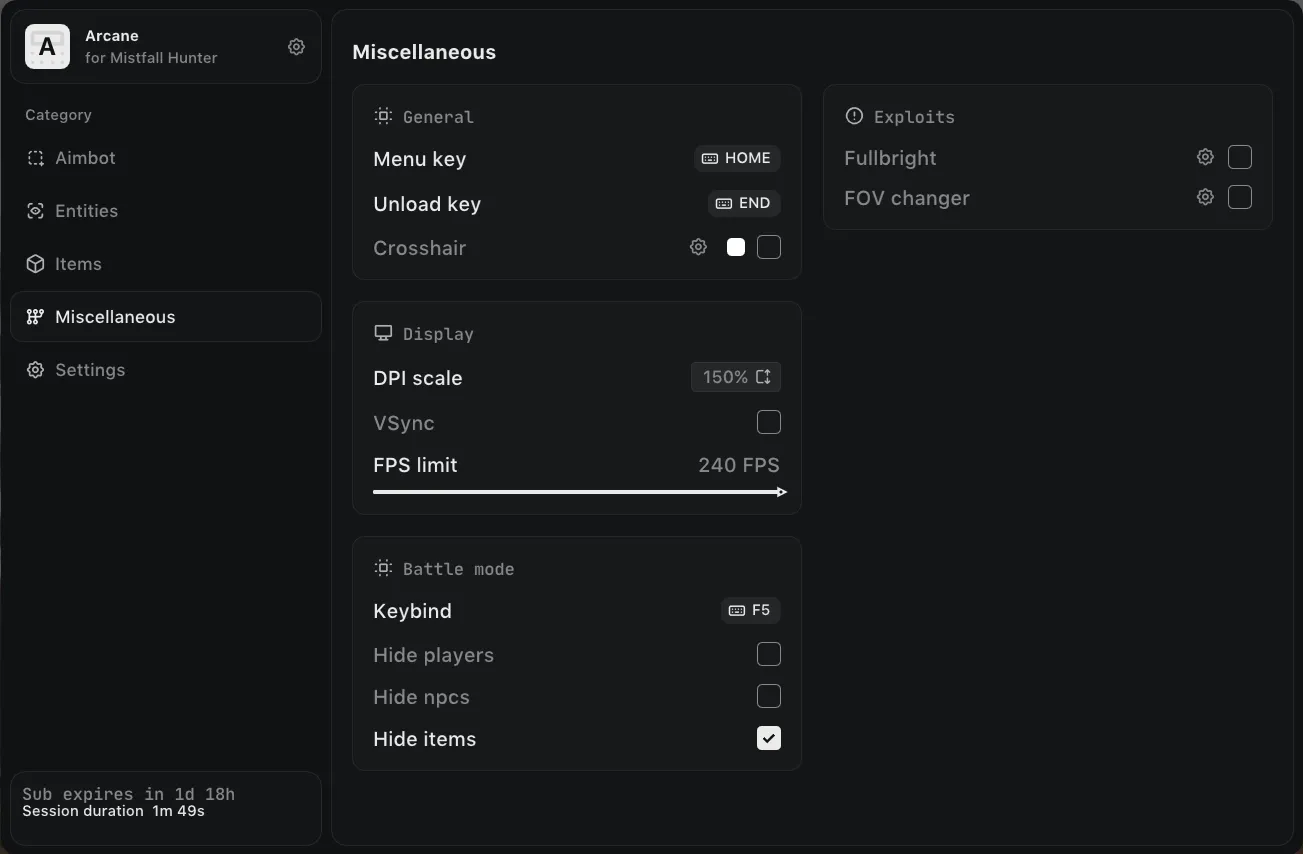
Task: Open the Settings category
Action: pos(166,370)
